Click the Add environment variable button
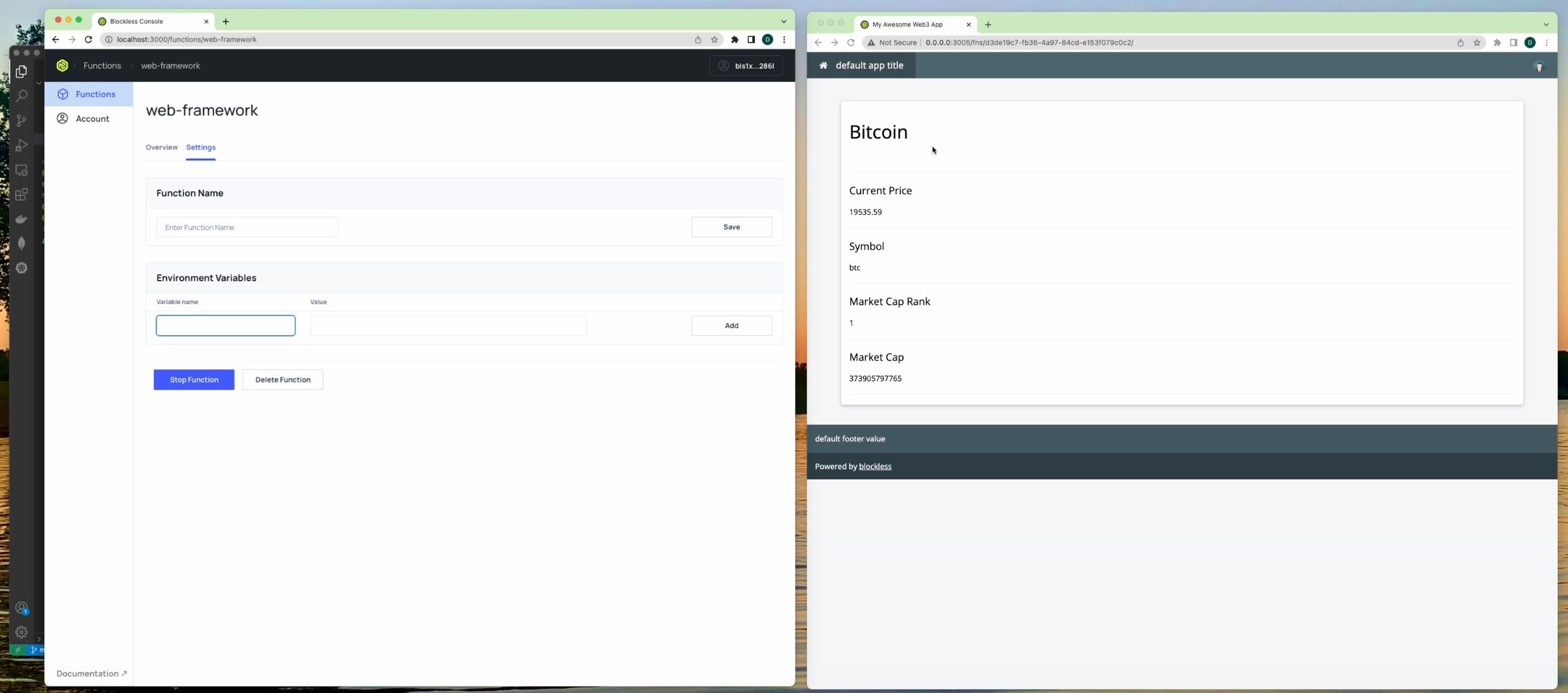This screenshot has height=693, width=1568. pos(731,325)
